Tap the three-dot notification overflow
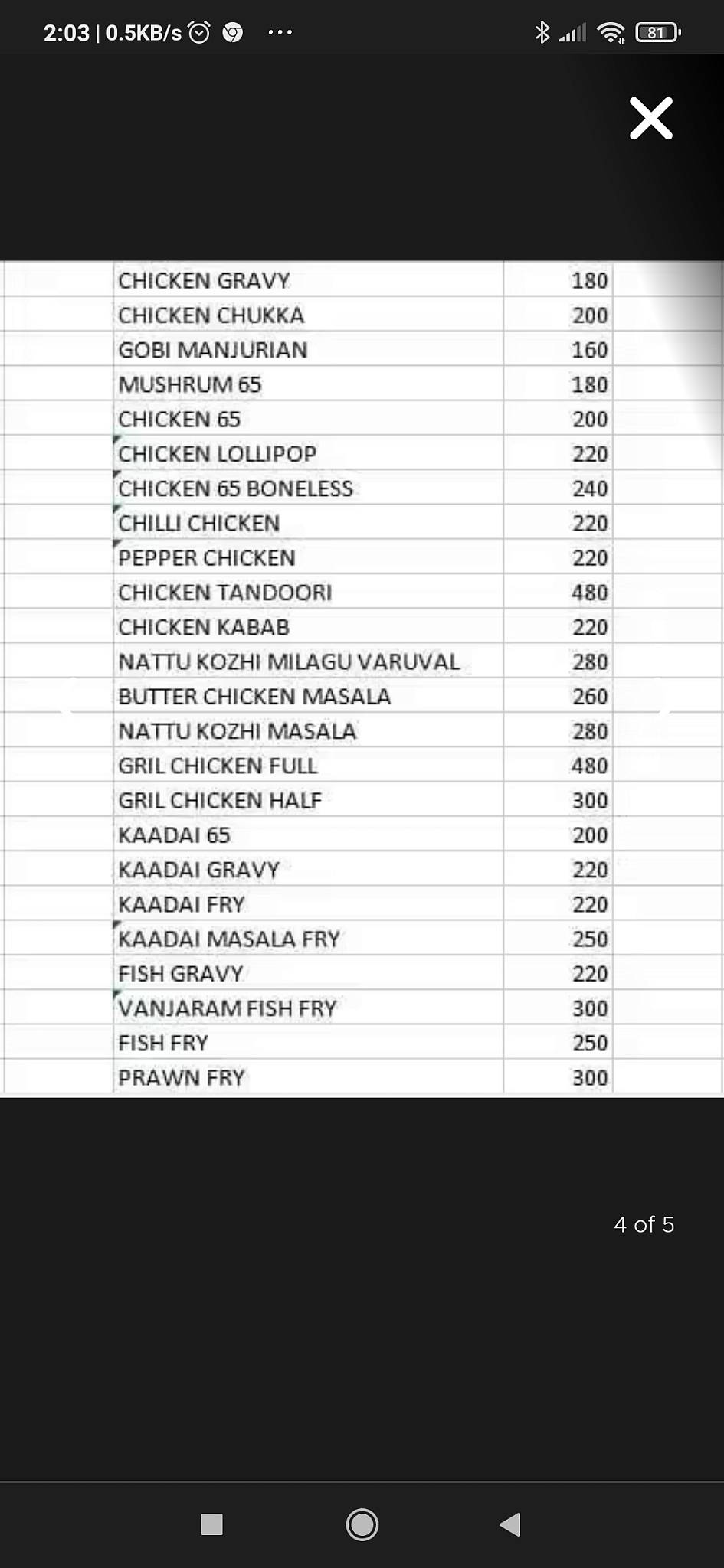The image size is (724, 1568). pos(280,33)
